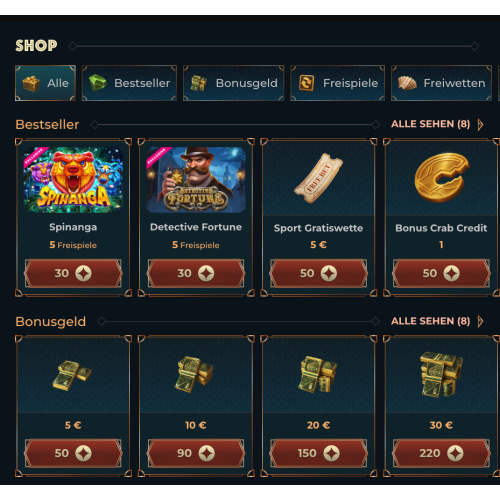Buy 10 € bonus for 90 coins

(x=196, y=453)
